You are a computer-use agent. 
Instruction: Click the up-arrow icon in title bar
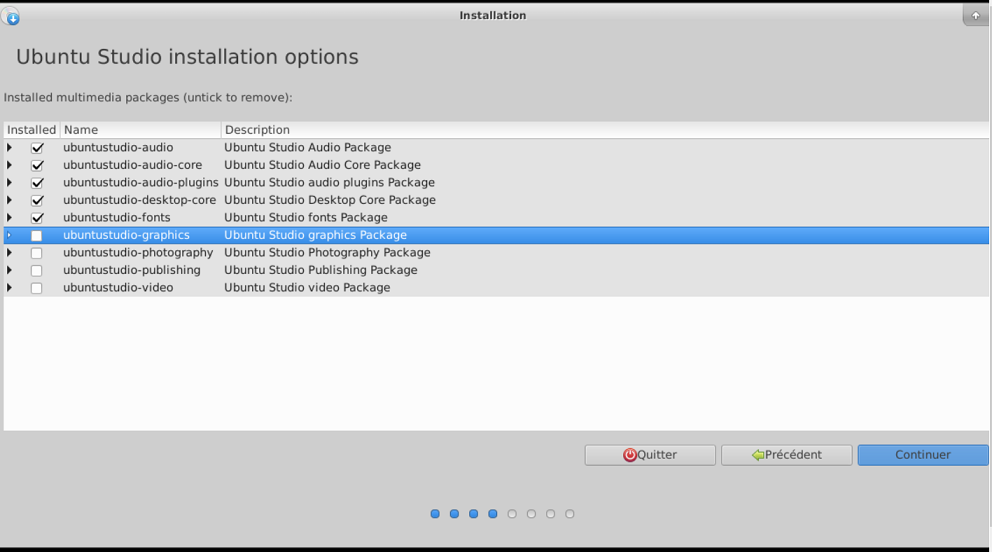[x=976, y=15]
